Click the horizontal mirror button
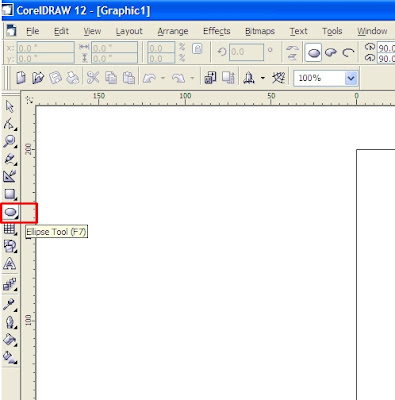The image size is (395, 400). tap(292, 49)
